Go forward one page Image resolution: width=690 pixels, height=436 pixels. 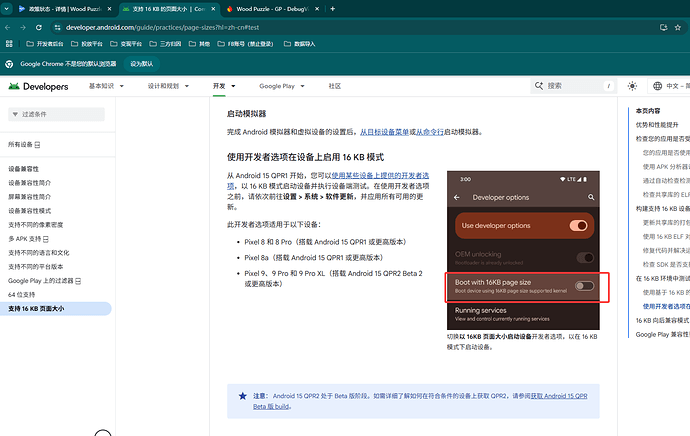coord(23,27)
